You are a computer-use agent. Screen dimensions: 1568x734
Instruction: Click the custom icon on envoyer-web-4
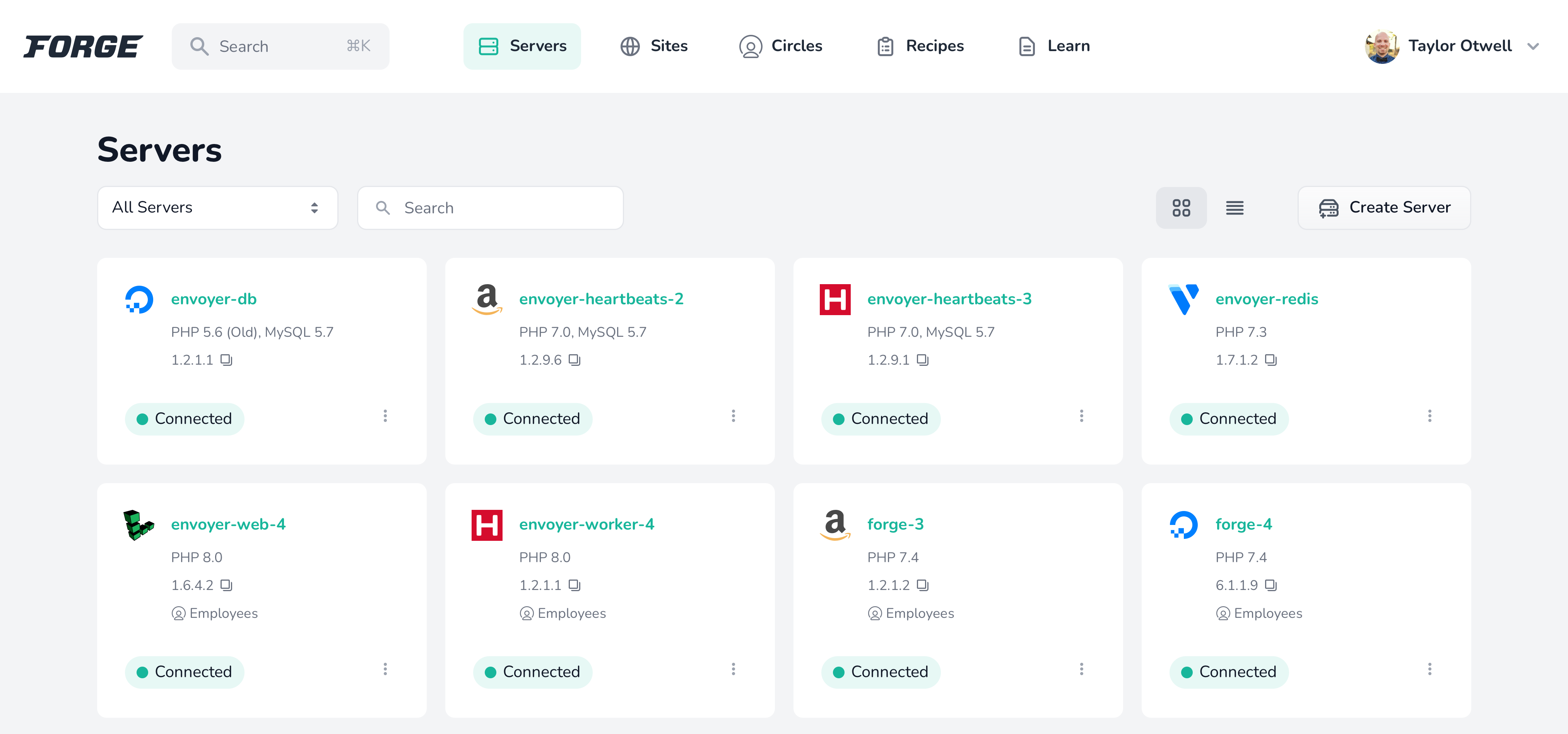[139, 525]
